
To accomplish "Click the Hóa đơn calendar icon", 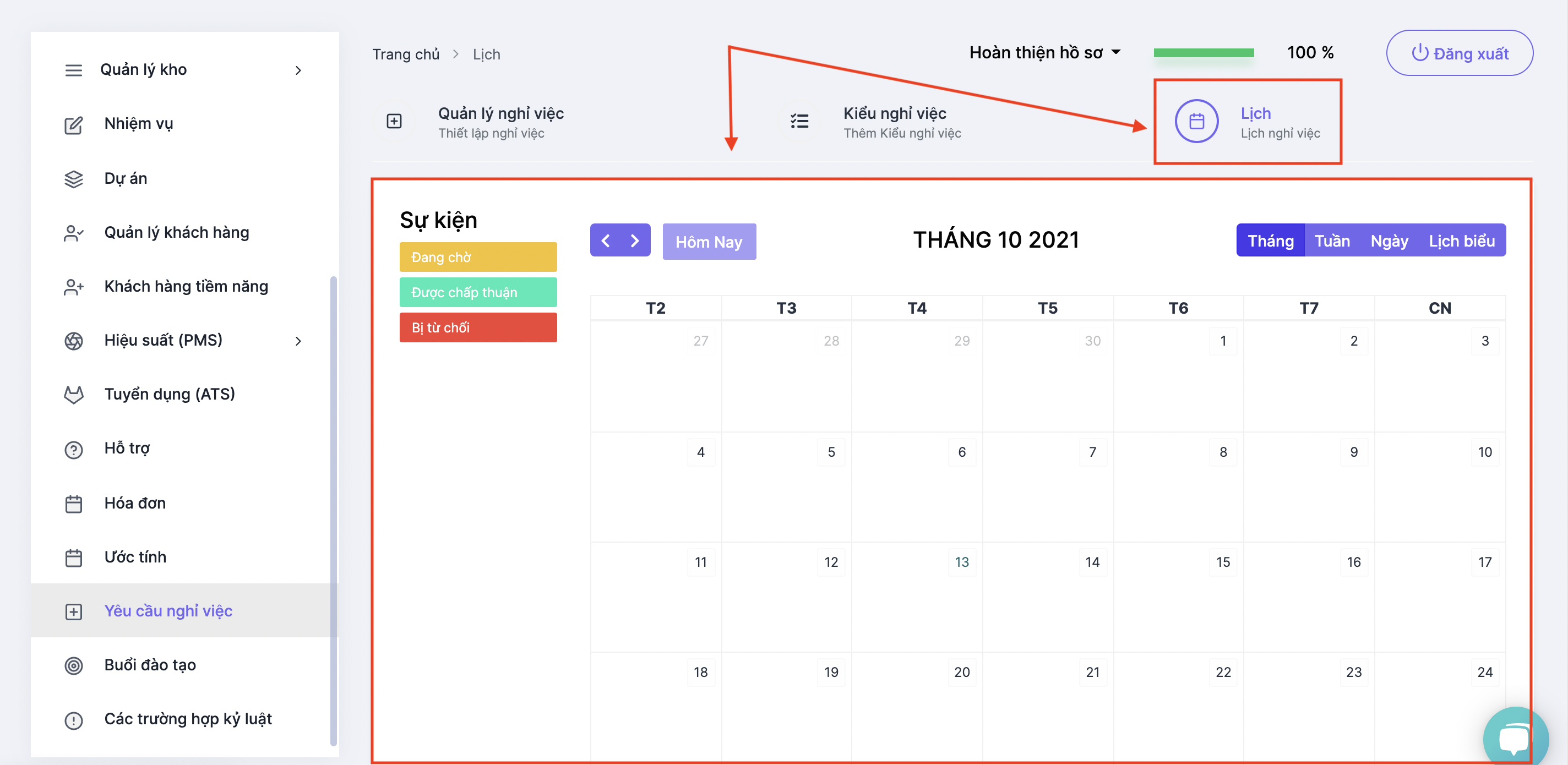I will pyautogui.click(x=74, y=504).
